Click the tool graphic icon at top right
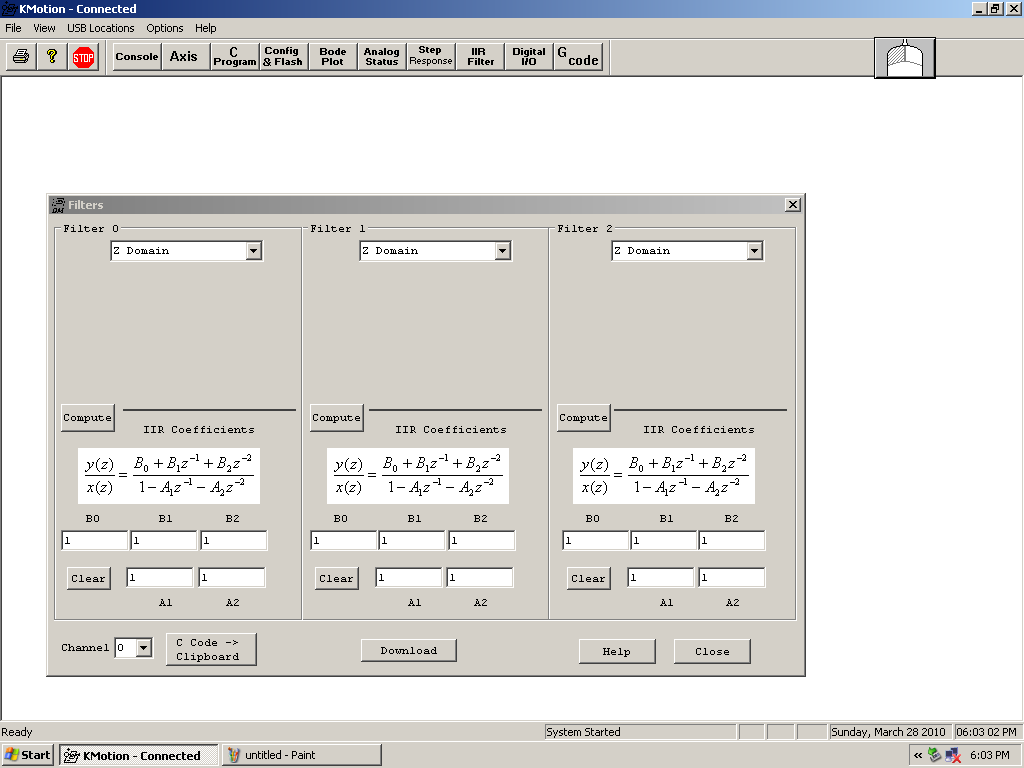This screenshot has width=1024, height=768. tap(904, 58)
